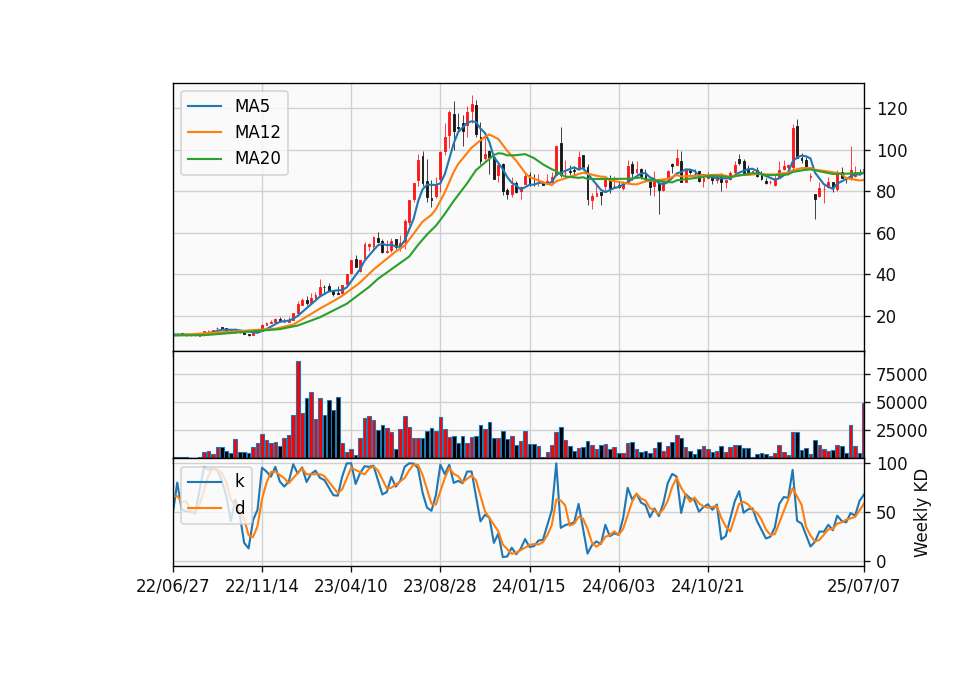This screenshot has width=960, height=690.
Task: Click the MA20 legend label
Action: coord(257,159)
